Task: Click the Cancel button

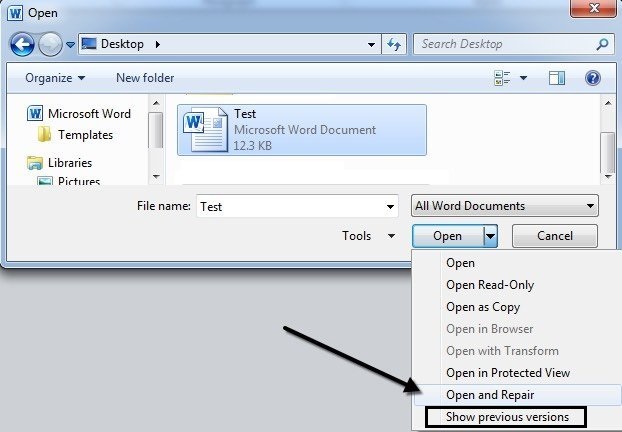Action: click(555, 236)
